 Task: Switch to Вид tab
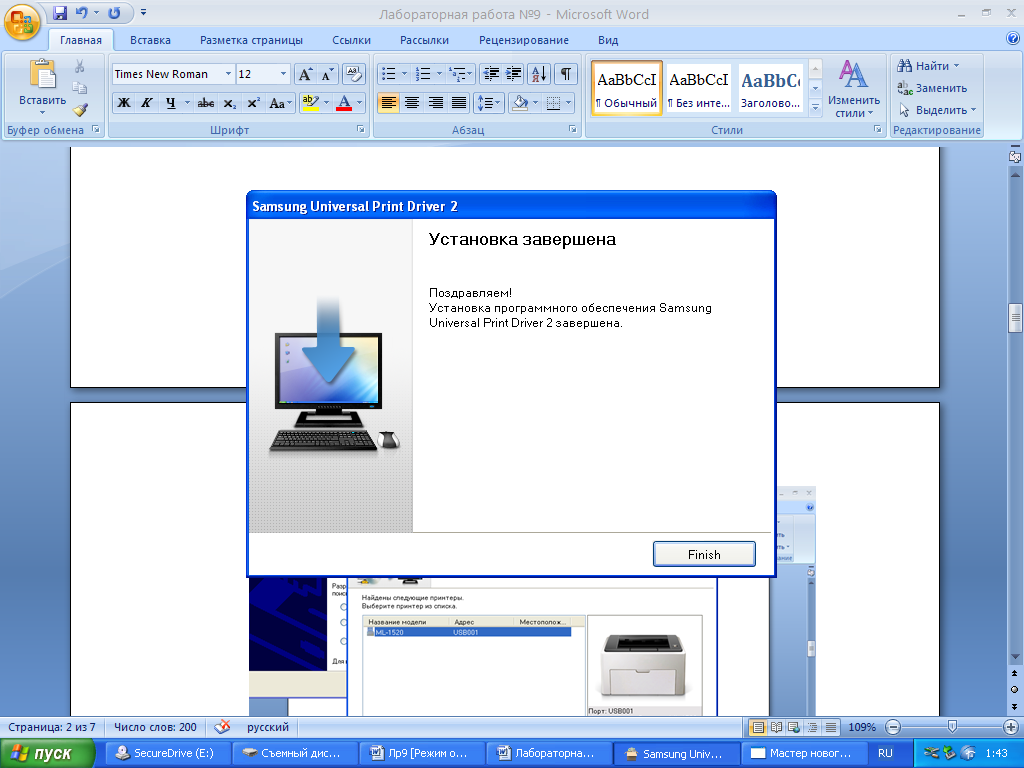coord(608,40)
